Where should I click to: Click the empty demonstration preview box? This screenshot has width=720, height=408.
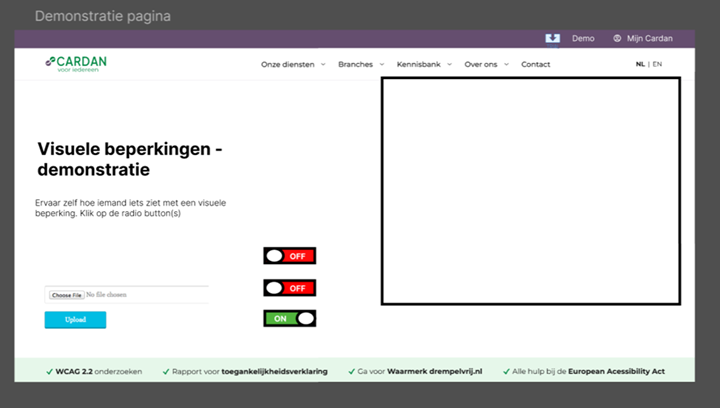[530, 190]
